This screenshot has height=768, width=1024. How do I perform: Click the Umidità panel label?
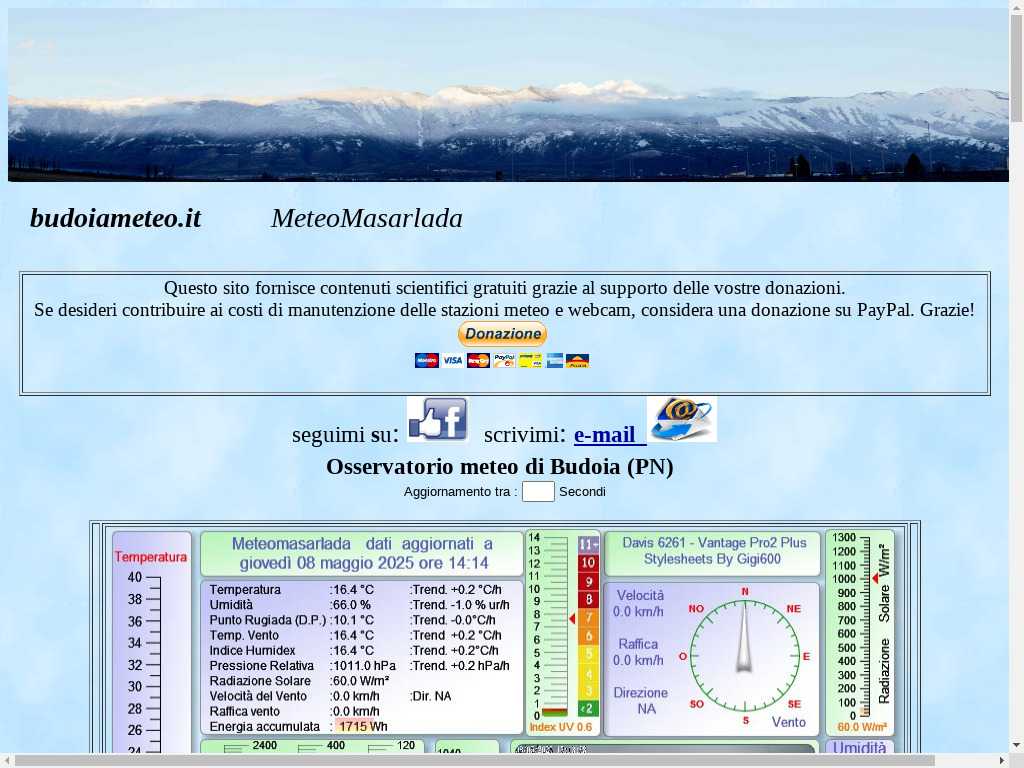click(x=859, y=748)
